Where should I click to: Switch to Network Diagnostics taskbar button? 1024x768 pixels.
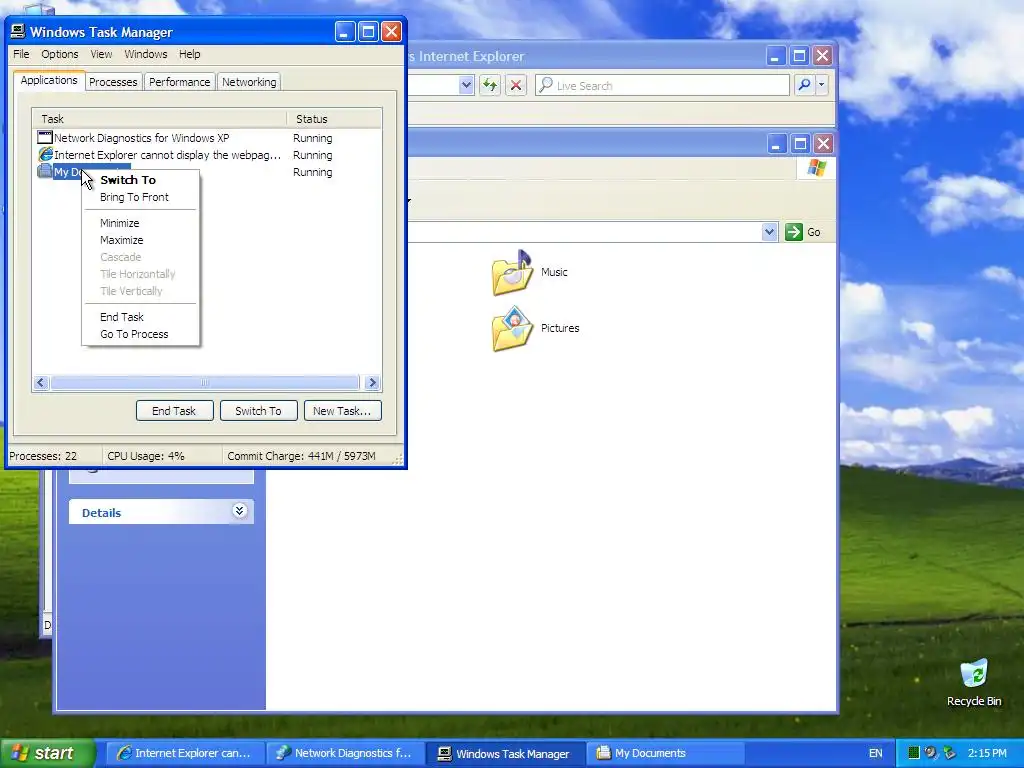click(x=344, y=753)
